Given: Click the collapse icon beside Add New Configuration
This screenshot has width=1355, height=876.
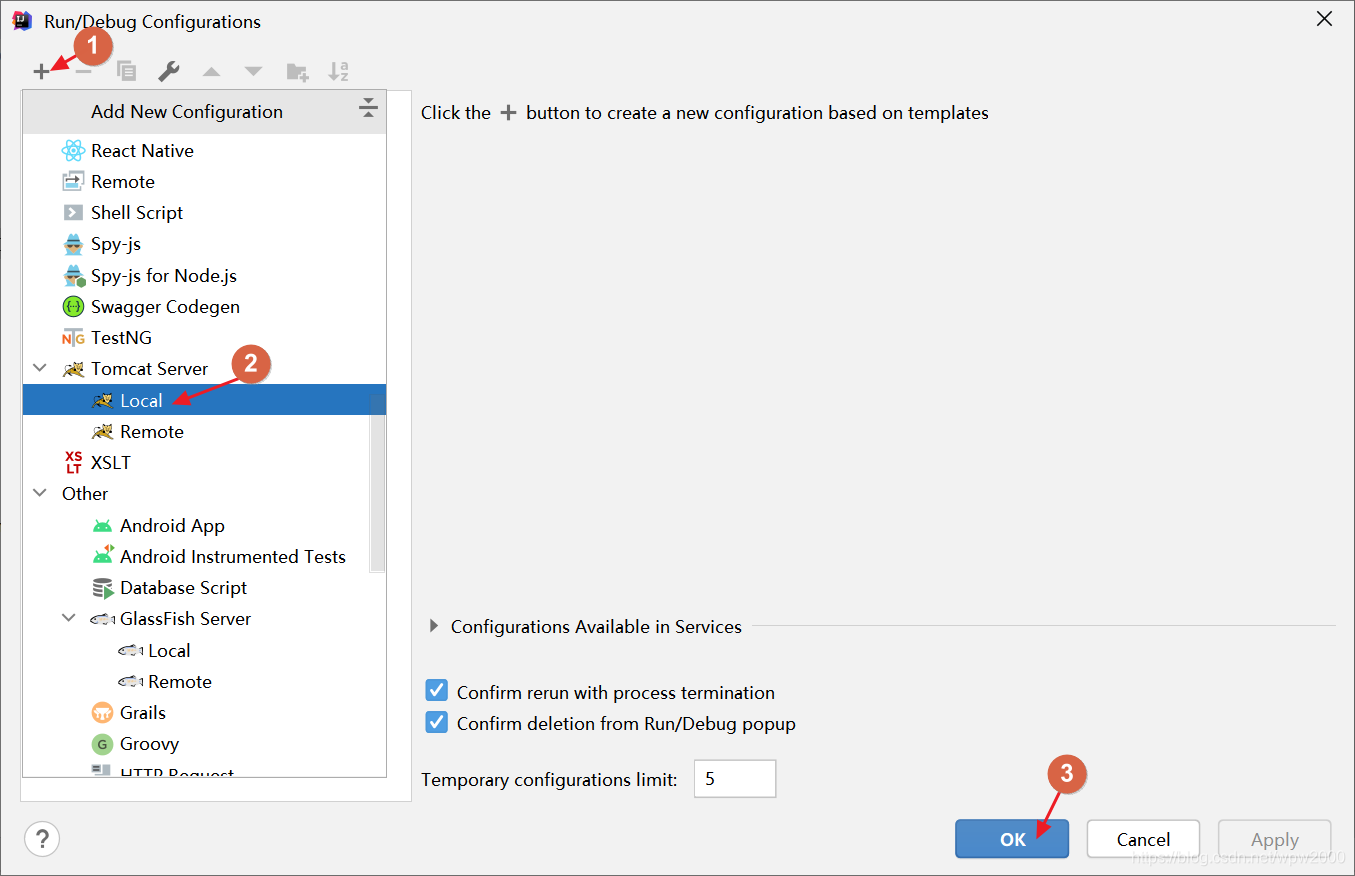Looking at the screenshot, I should click(368, 110).
